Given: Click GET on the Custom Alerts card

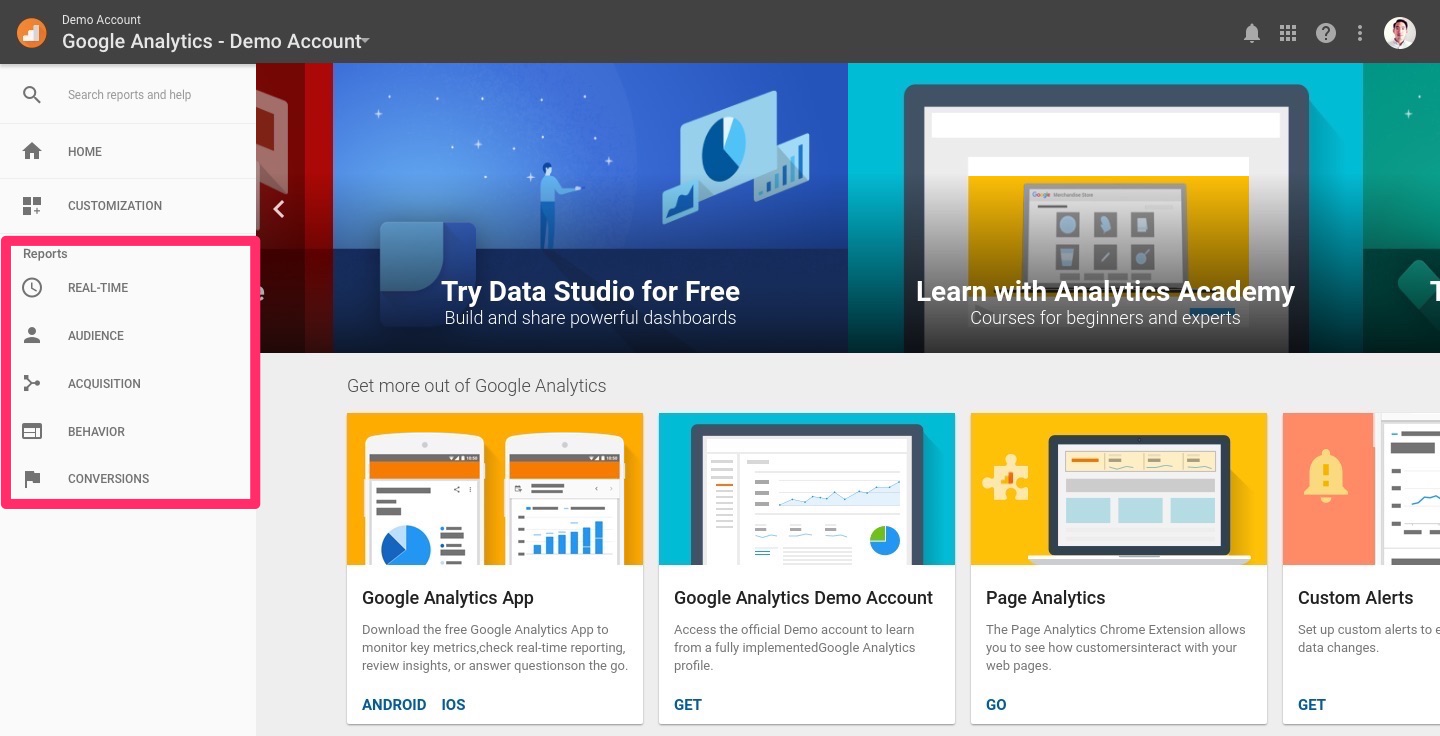Looking at the screenshot, I should point(1312,705).
